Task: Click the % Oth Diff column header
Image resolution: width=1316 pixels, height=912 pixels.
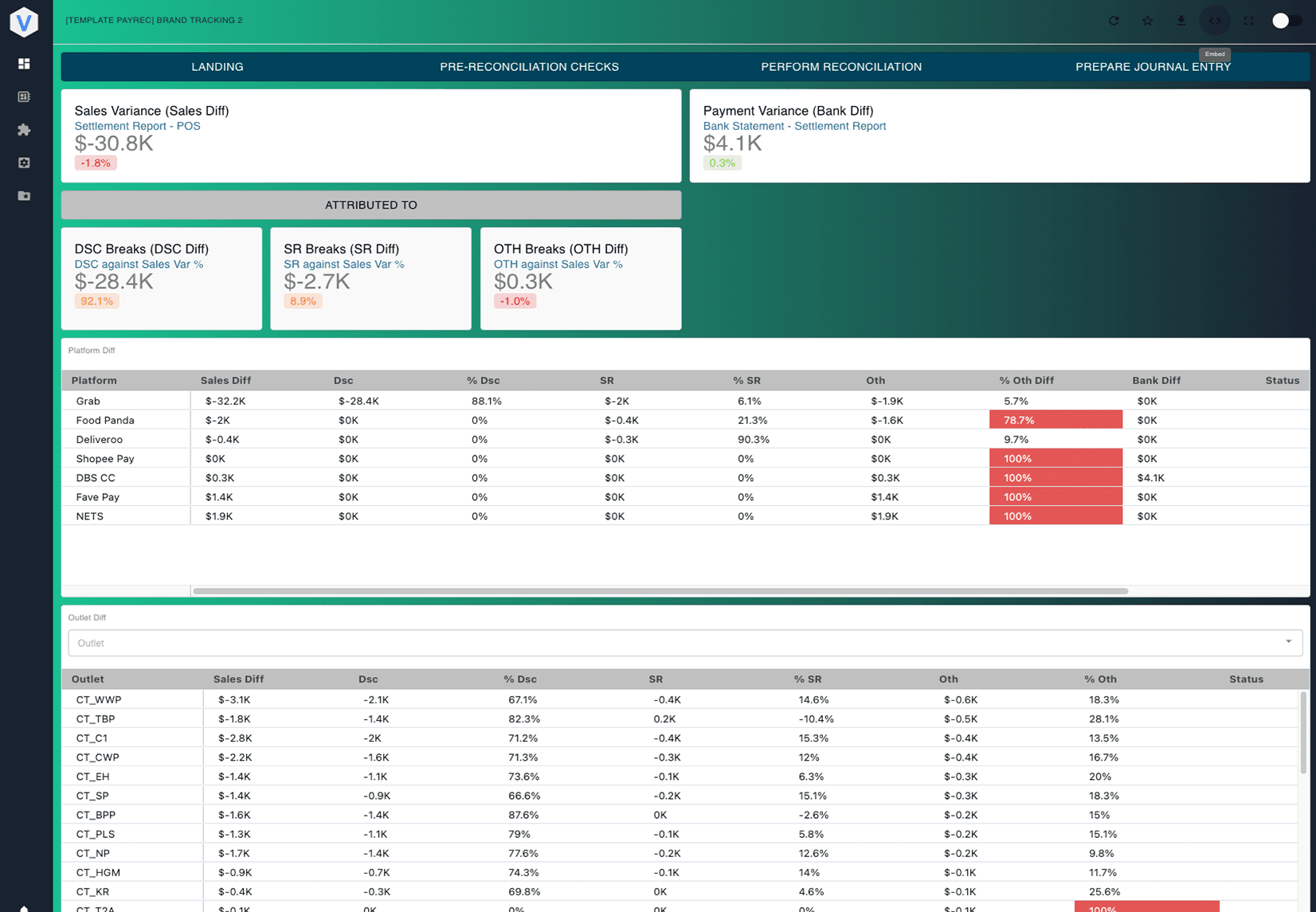Action: point(1026,381)
